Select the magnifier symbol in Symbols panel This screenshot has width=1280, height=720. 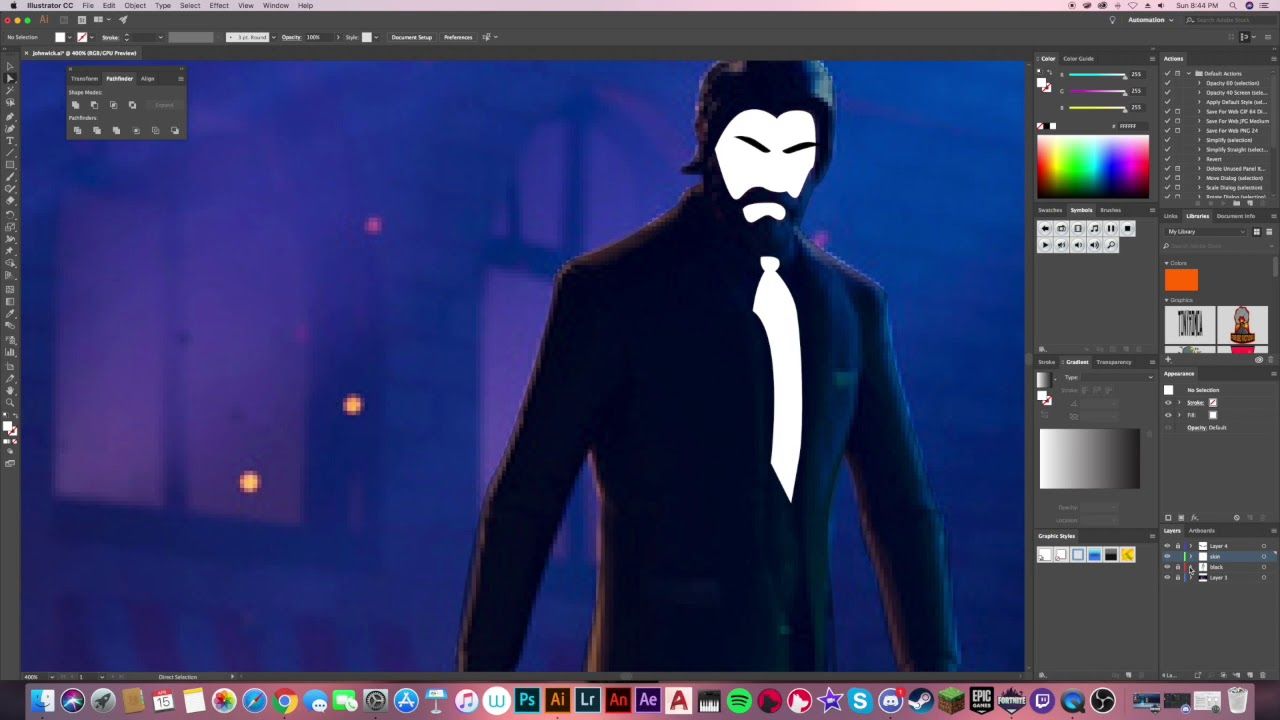(x=1111, y=245)
